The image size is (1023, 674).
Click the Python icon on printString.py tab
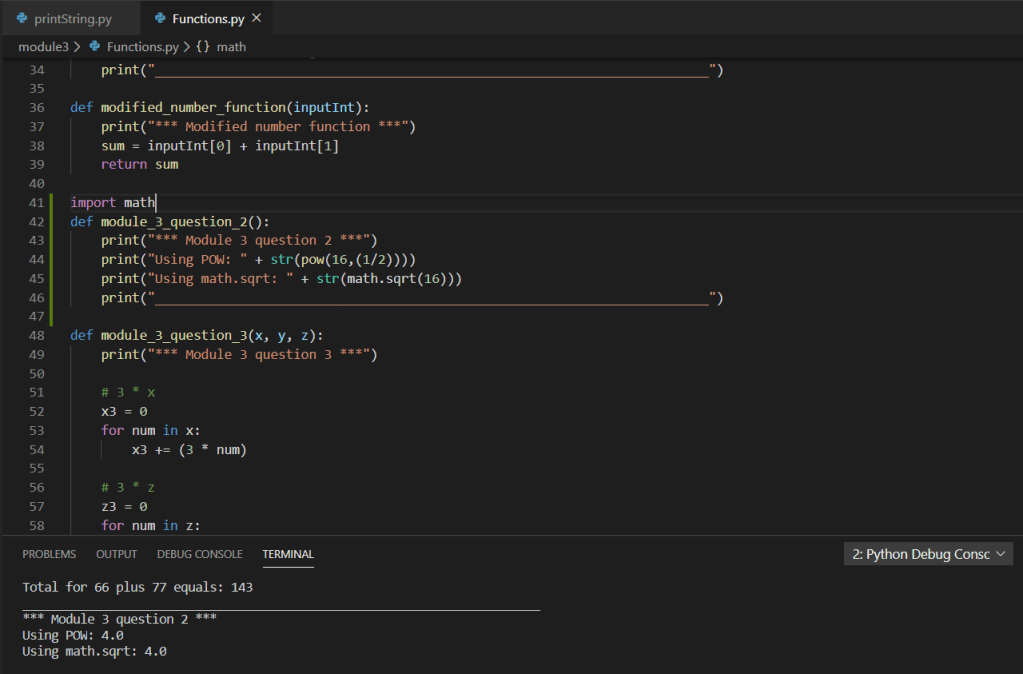(x=21, y=19)
